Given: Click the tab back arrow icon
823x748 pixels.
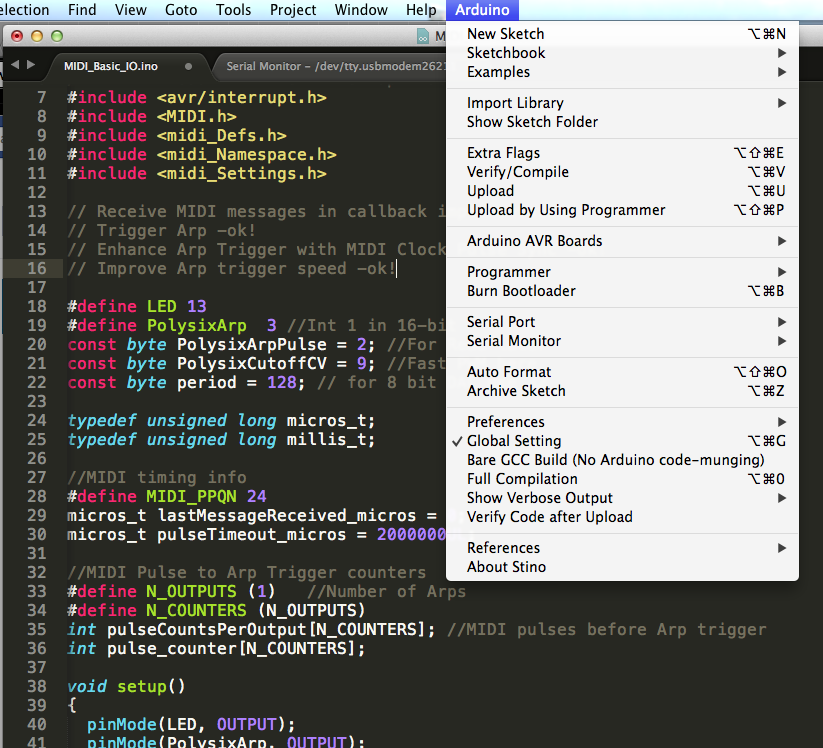Looking at the screenshot, I should [15, 65].
